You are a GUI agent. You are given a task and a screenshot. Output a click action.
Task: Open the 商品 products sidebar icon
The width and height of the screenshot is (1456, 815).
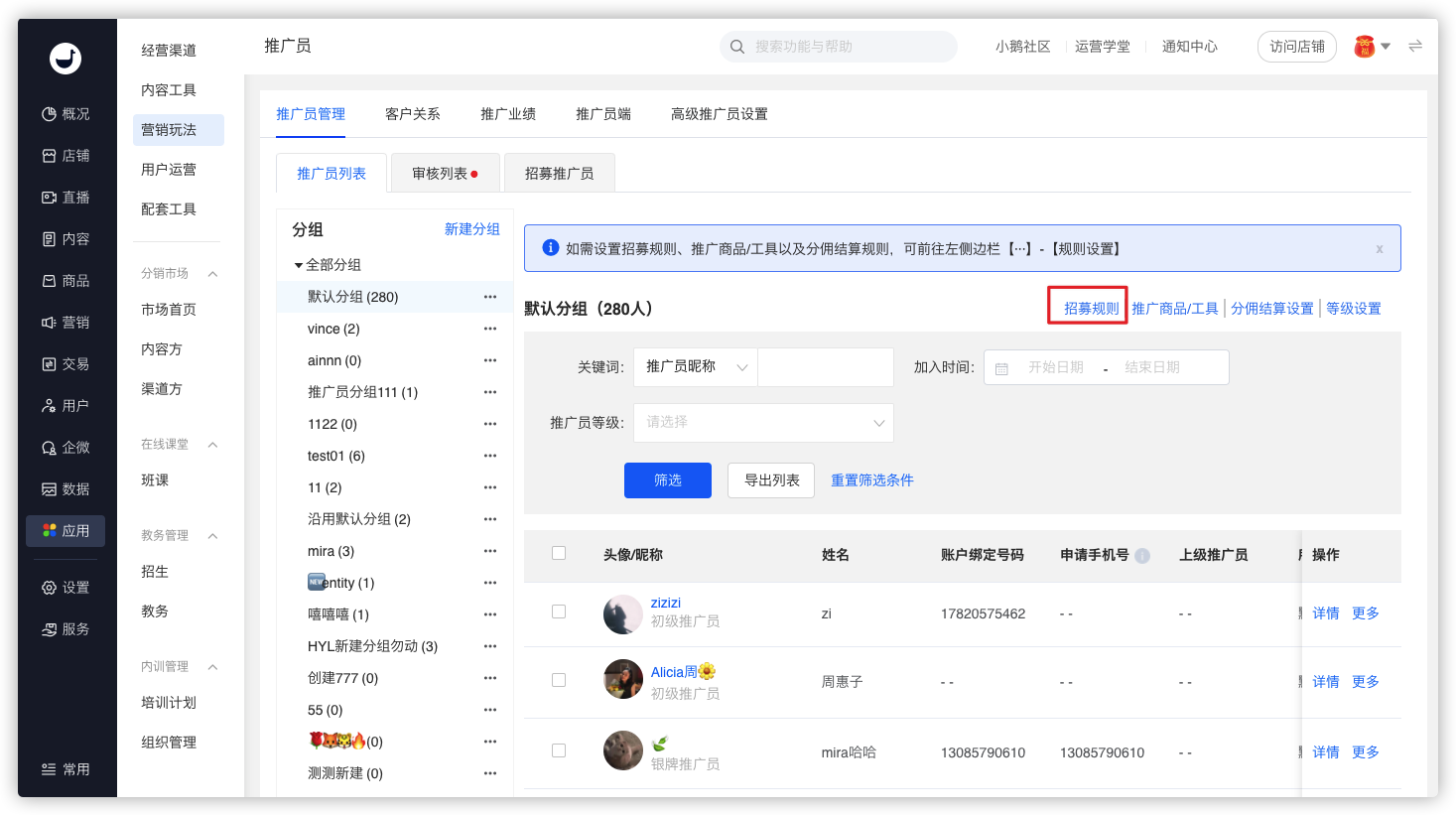(49, 281)
